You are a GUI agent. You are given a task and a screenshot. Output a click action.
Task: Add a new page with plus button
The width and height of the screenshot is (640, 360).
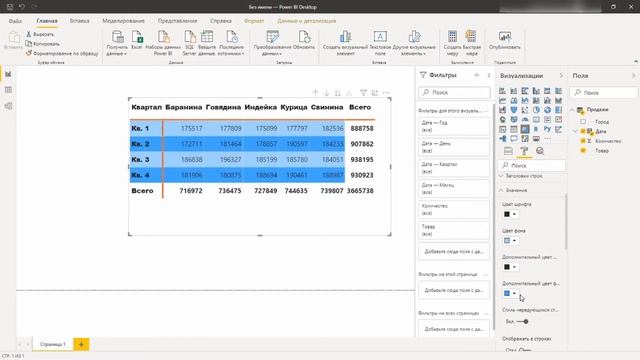(x=81, y=344)
